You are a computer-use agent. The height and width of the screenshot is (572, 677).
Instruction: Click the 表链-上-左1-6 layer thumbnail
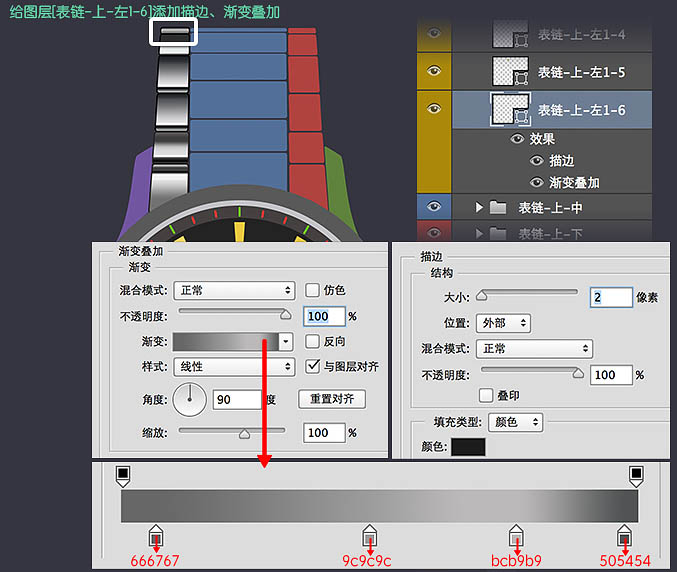[510, 109]
